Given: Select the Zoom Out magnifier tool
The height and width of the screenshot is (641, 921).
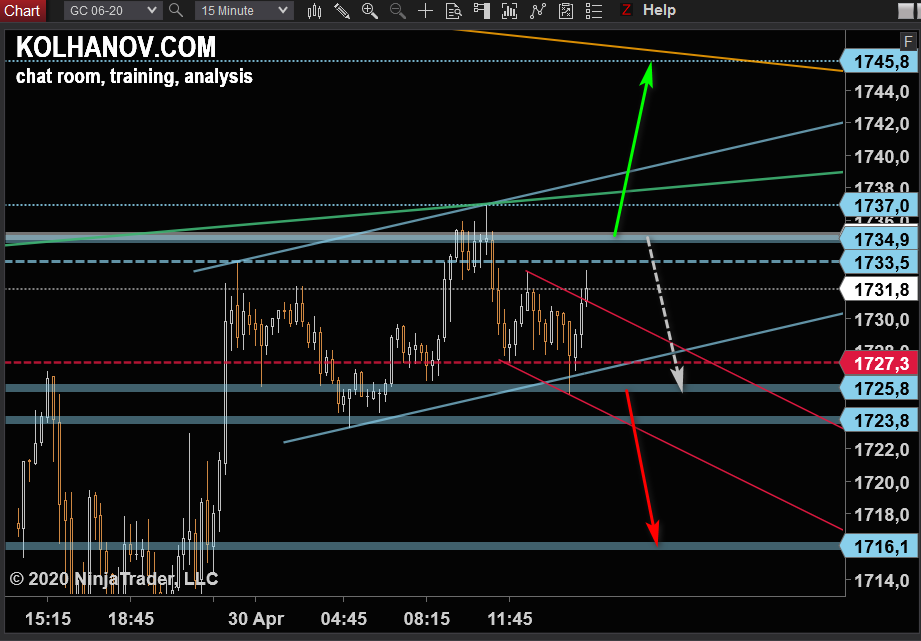Looking at the screenshot, I should (x=398, y=11).
